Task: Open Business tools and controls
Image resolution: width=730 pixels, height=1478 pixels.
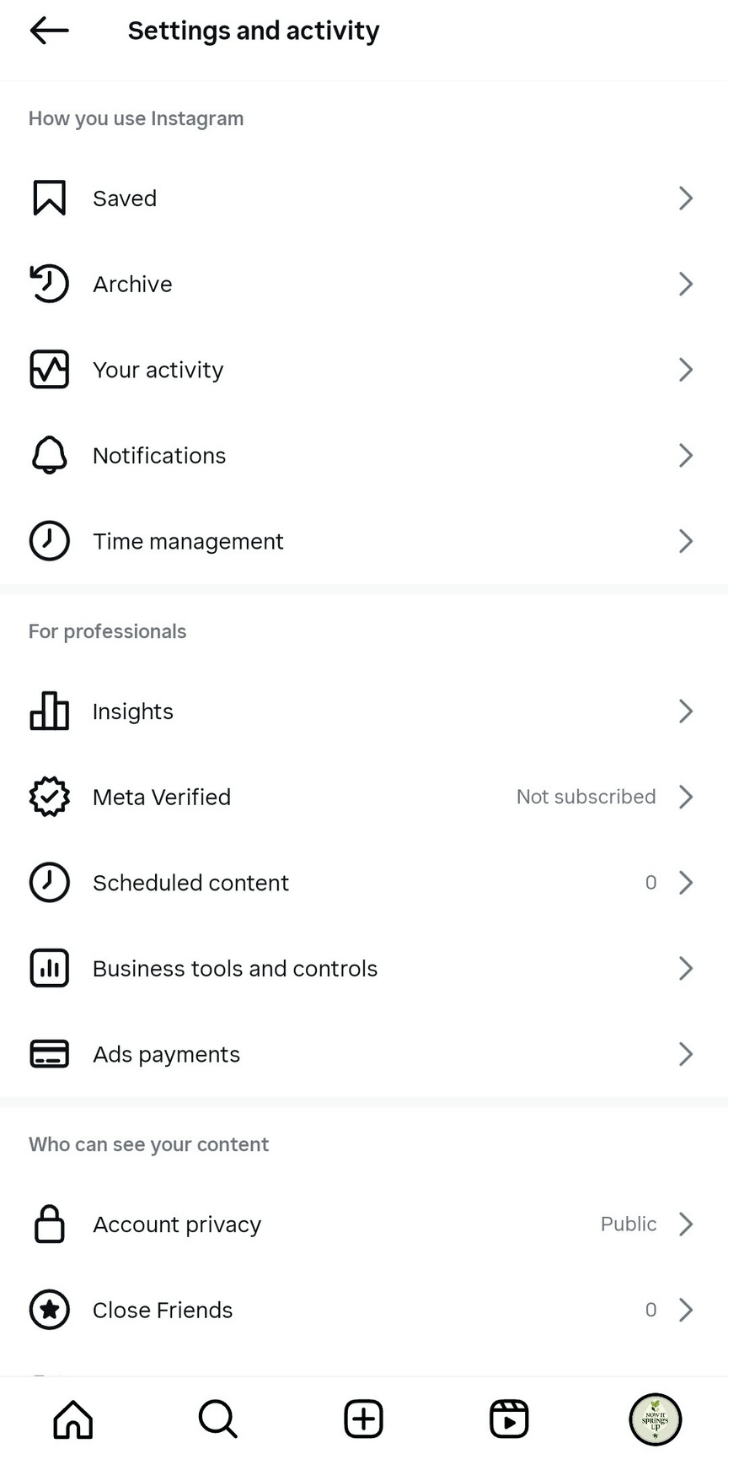Action: point(235,968)
